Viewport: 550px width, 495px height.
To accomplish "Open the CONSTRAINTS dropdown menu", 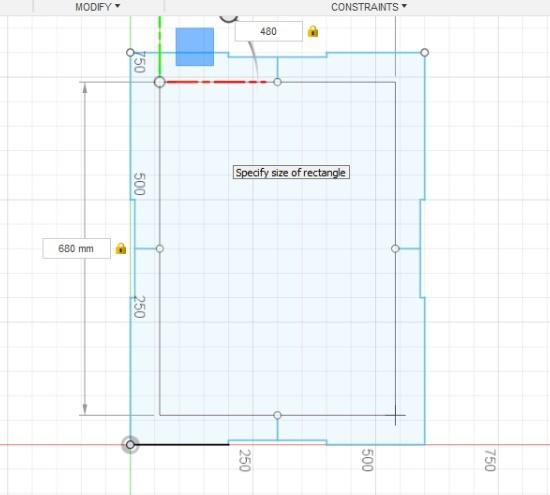I will click(x=369, y=7).
